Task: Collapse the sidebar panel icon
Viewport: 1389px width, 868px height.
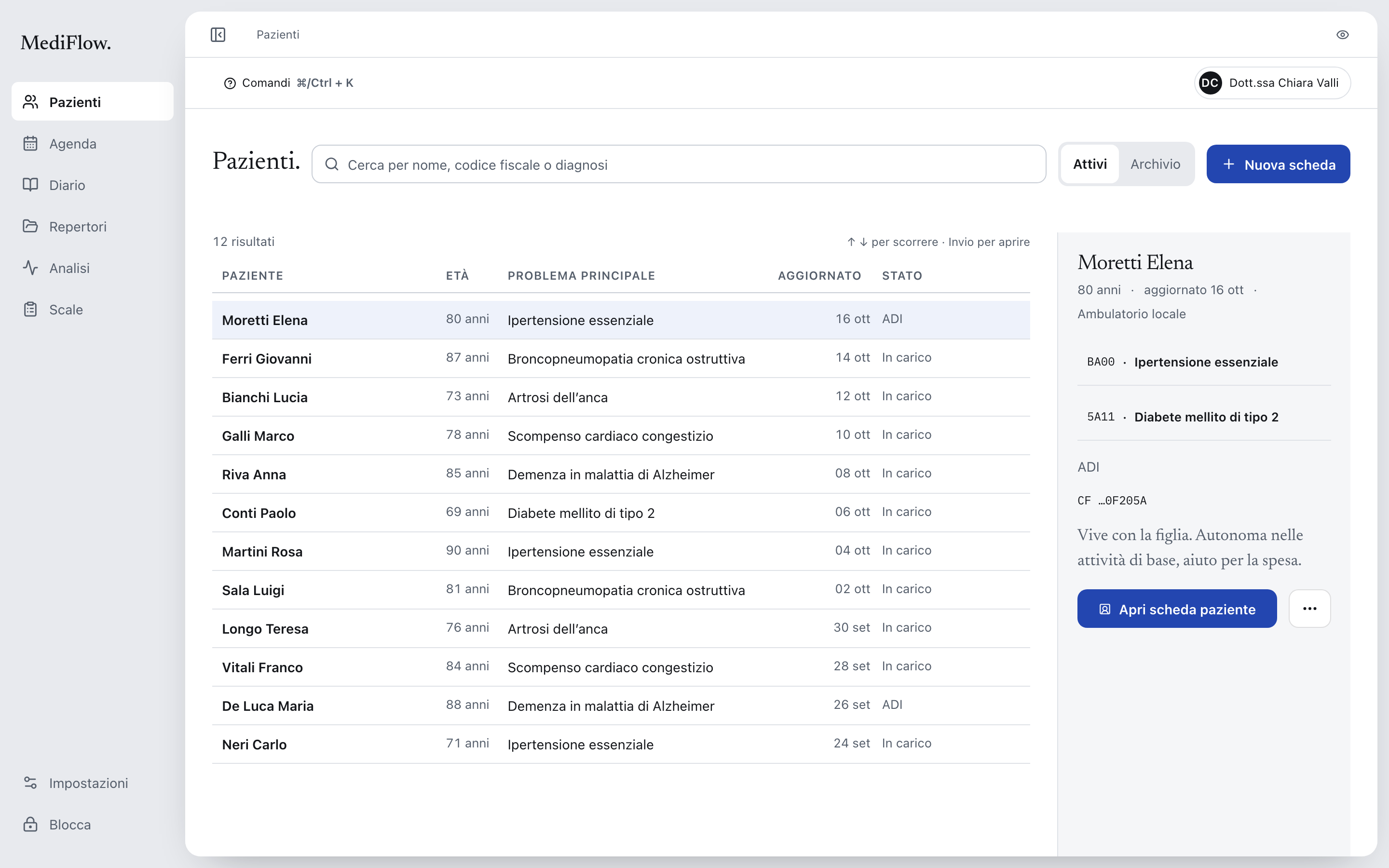Action: (x=218, y=34)
